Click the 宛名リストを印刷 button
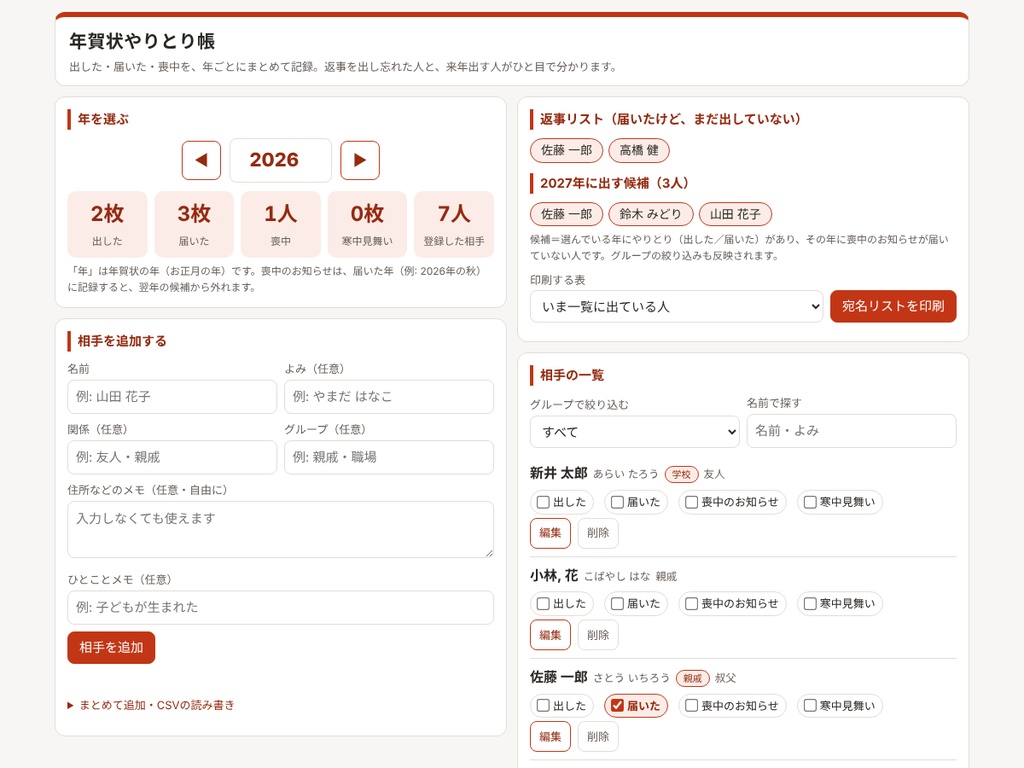This screenshot has height=768, width=1024. point(893,306)
